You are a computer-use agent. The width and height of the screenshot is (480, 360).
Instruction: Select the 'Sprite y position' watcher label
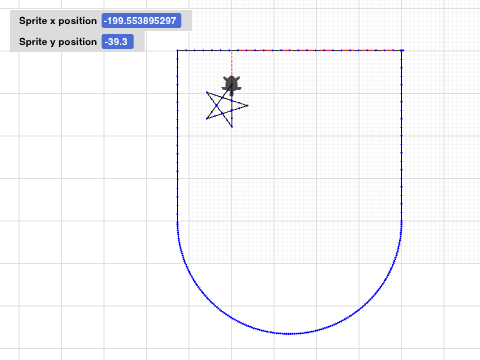click(x=58, y=42)
